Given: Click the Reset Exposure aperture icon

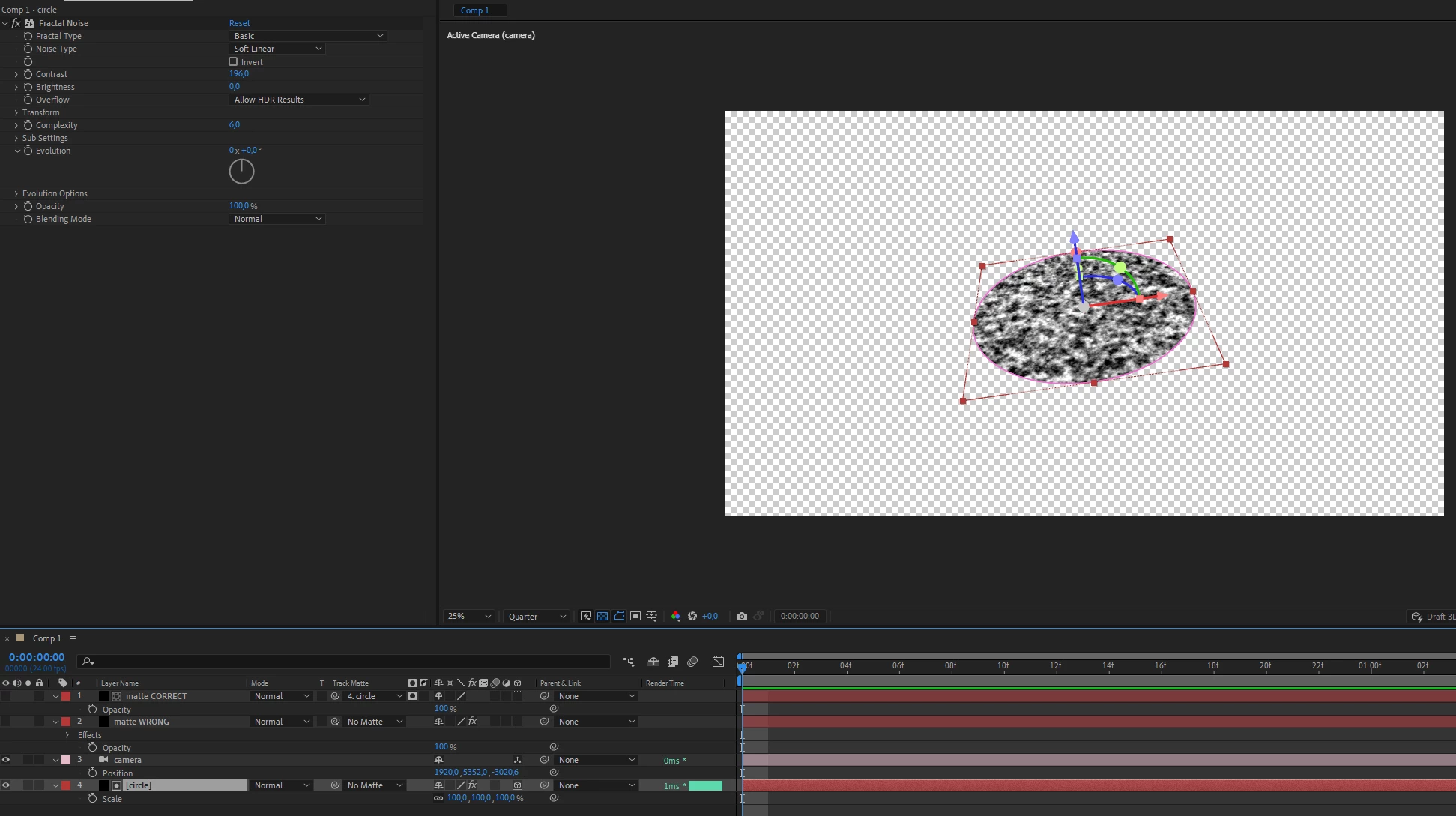Looking at the screenshot, I should (692, 617).
